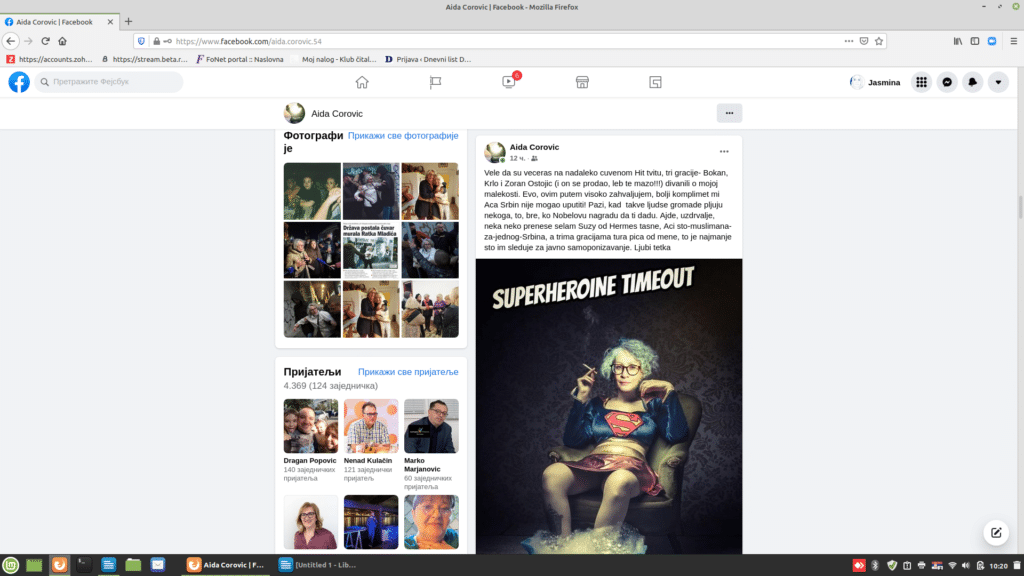
Task: Go to Facebook Home feed icon
Action: [362, 82]
